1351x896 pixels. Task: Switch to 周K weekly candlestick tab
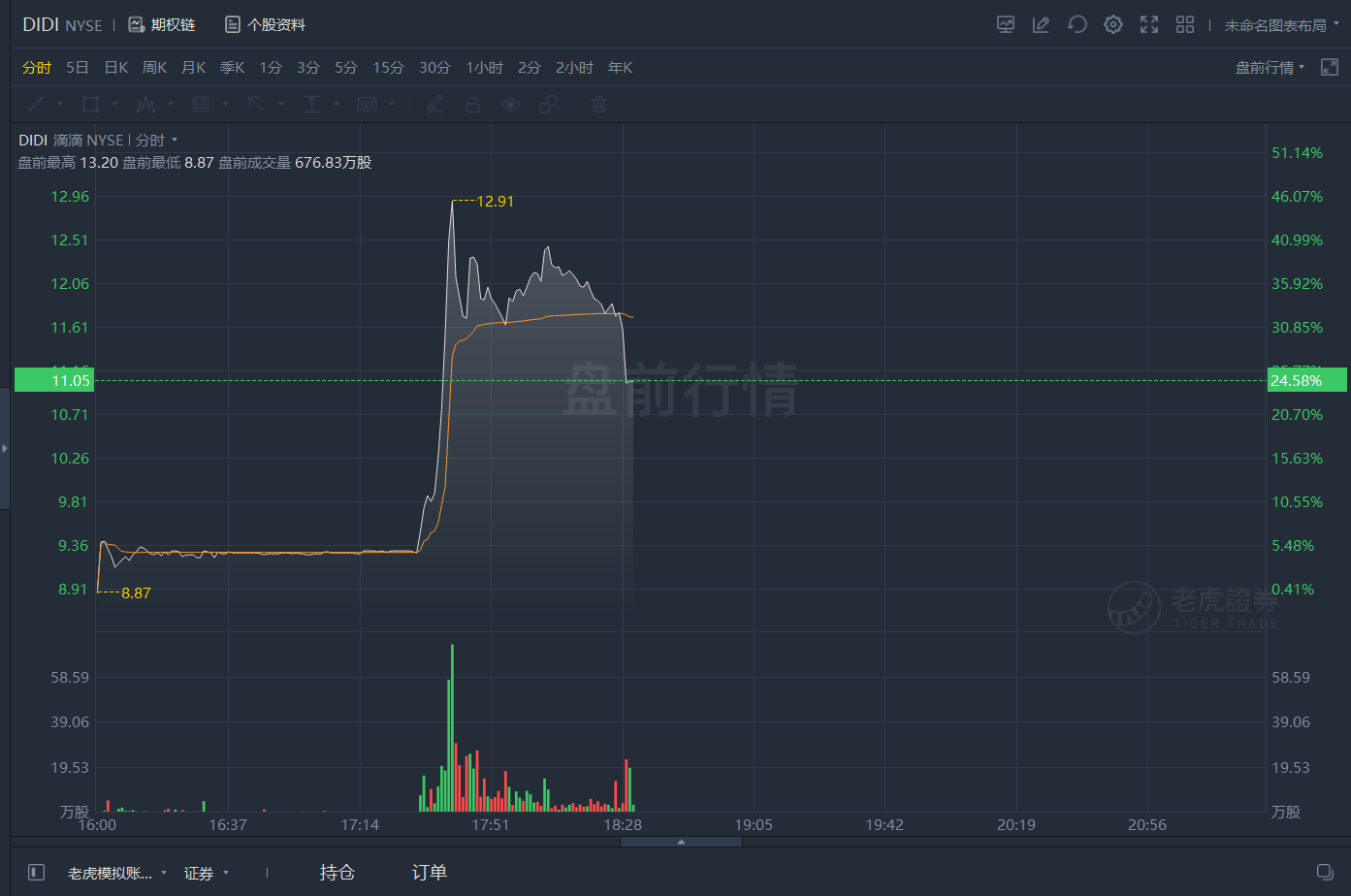coord(155,67)
